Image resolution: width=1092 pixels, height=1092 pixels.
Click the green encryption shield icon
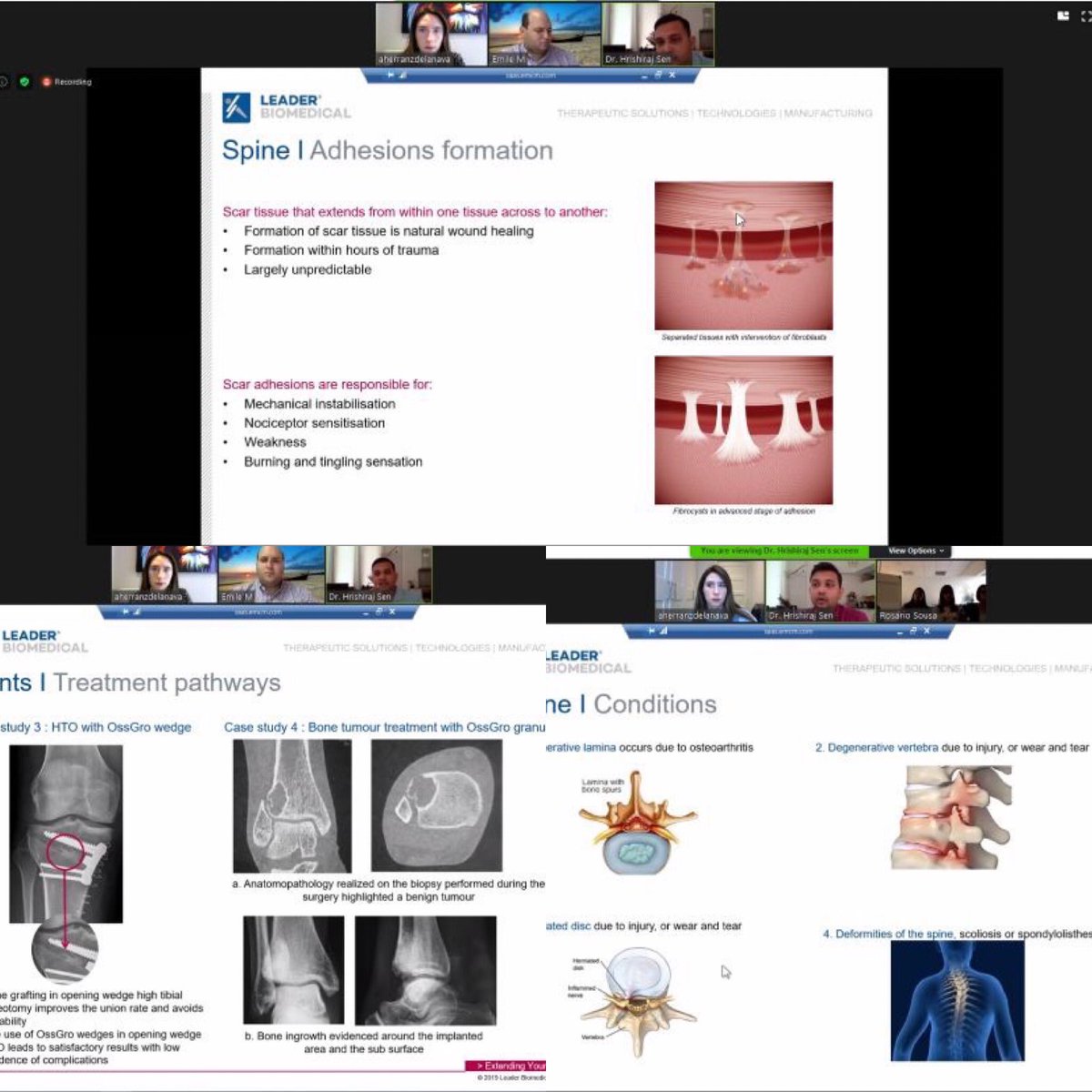[25, 82]
